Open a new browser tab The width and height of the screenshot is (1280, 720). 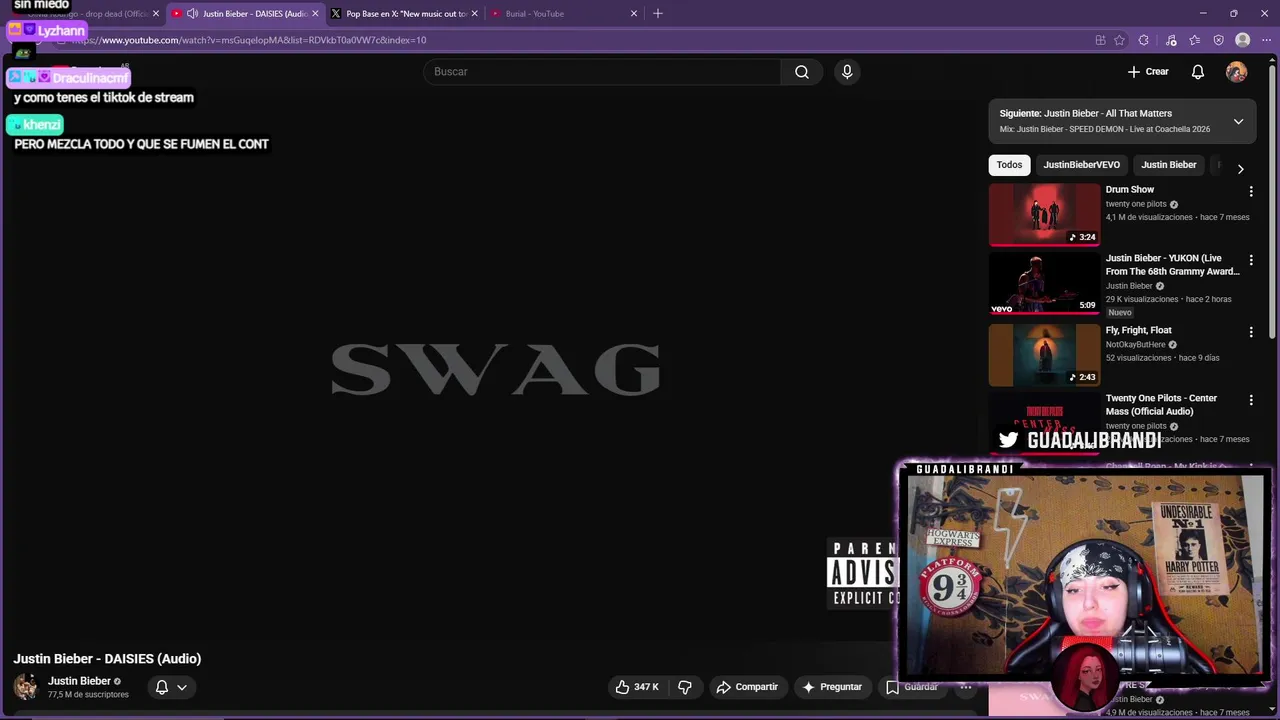click(x=657, y=14)
